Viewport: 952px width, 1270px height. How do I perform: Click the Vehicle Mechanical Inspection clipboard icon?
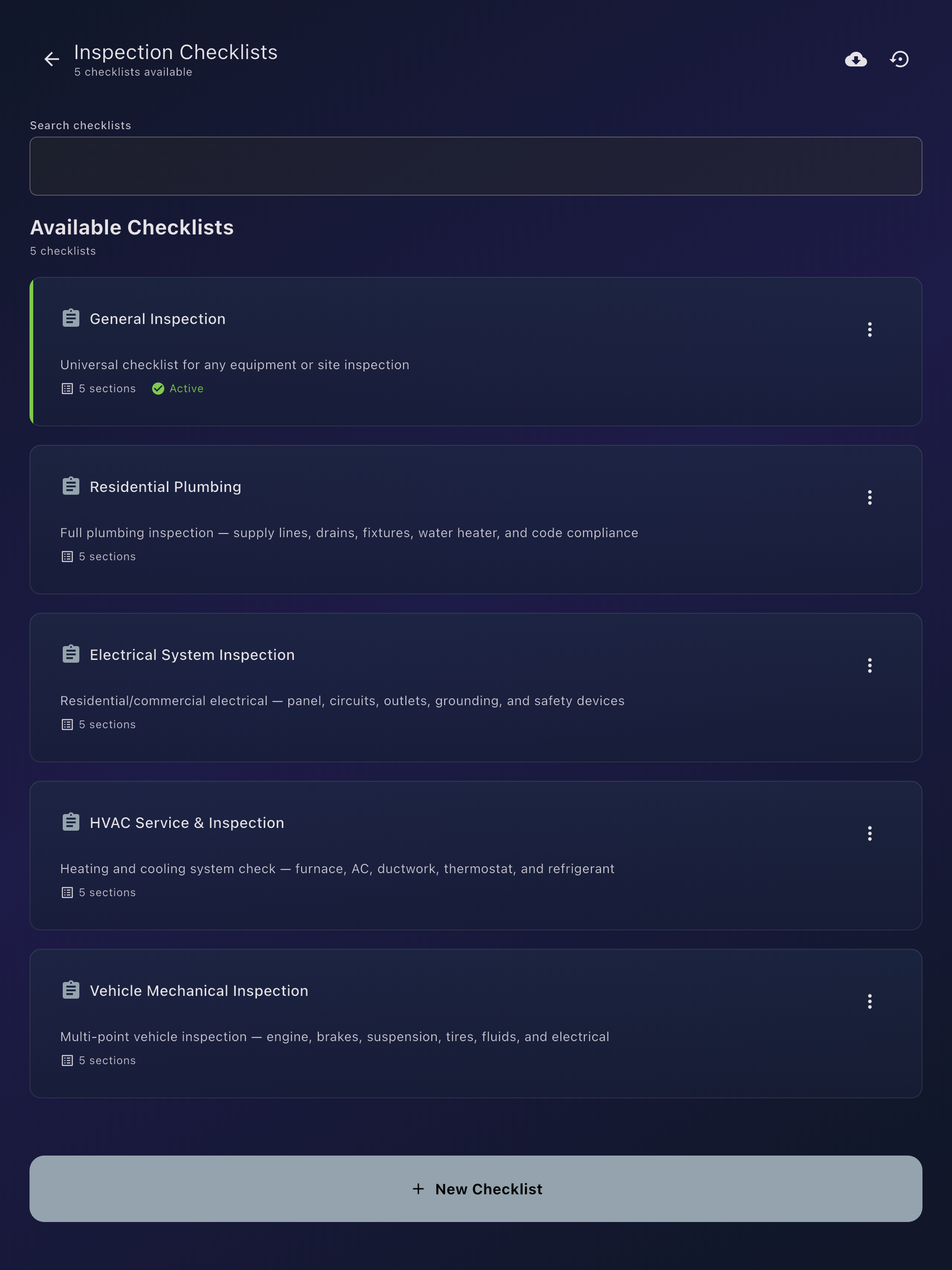(x=71, y=989)
